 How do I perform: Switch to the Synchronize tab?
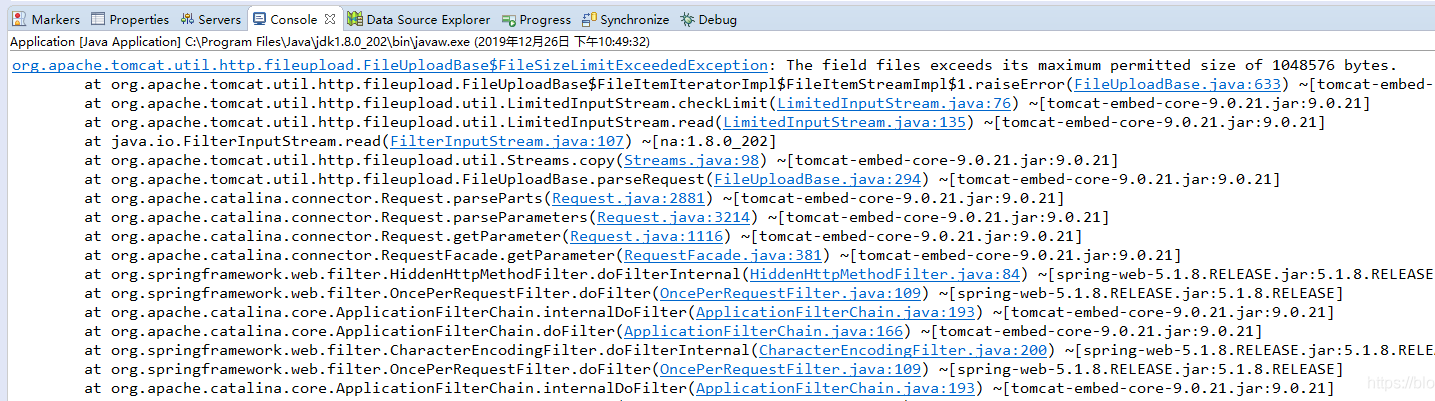point(625,19)
